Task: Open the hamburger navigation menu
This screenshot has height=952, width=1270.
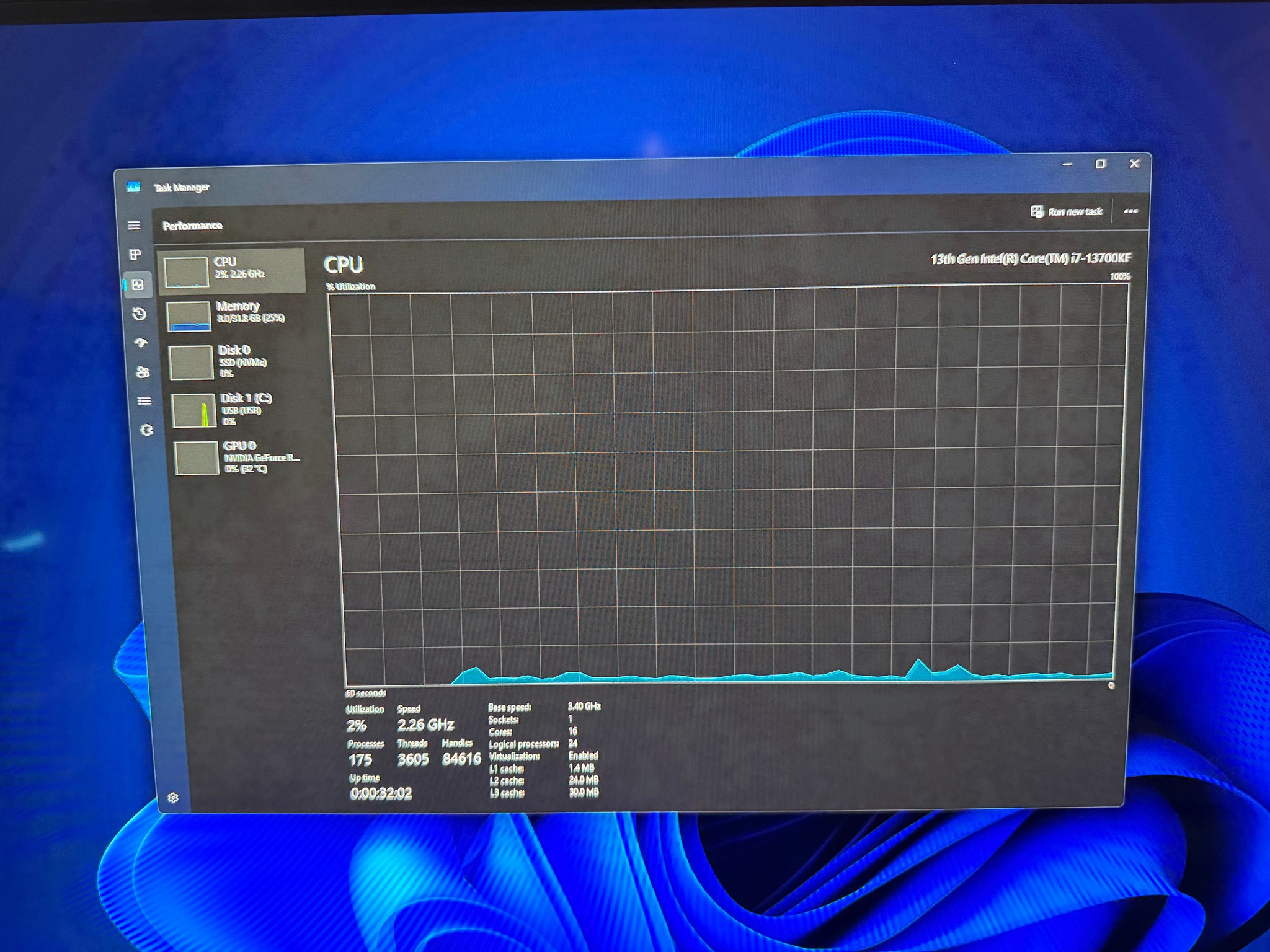Action: point(134,226)
